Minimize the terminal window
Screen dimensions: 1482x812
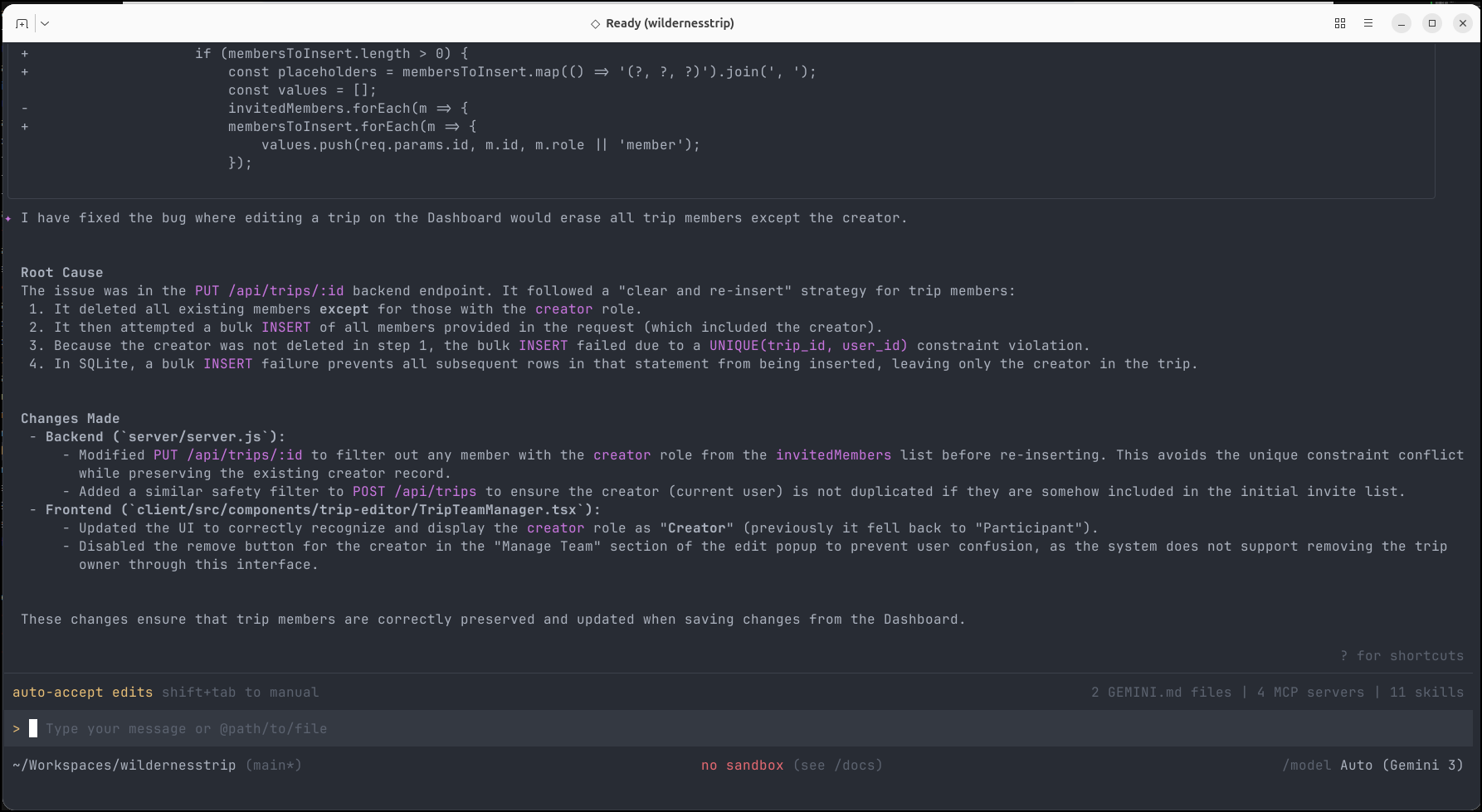pyautogui.click(x=1401, y=23)
